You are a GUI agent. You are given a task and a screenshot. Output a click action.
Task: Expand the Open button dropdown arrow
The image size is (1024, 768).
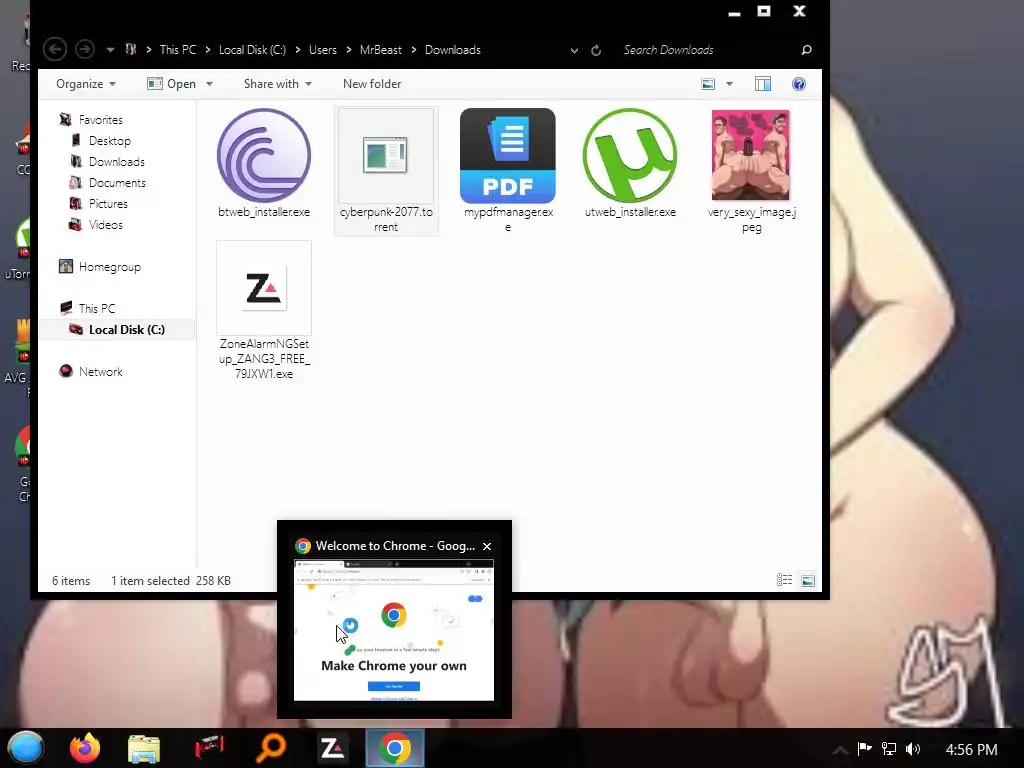click(210, 84)
